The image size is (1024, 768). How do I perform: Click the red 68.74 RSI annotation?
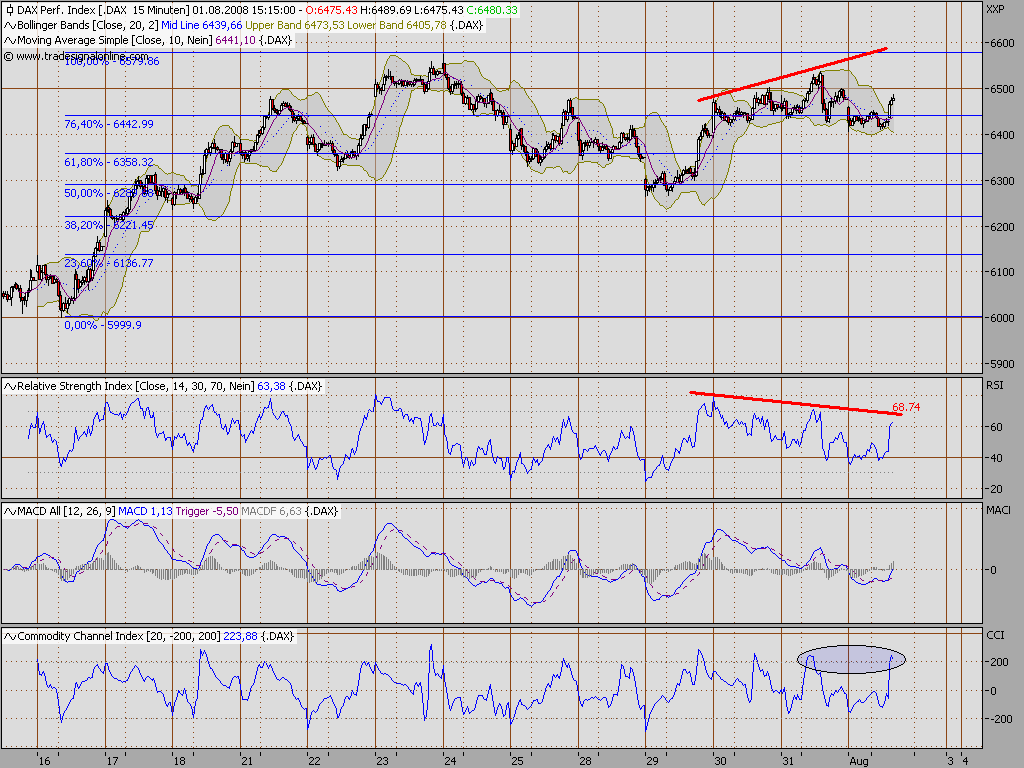[906, 408]
